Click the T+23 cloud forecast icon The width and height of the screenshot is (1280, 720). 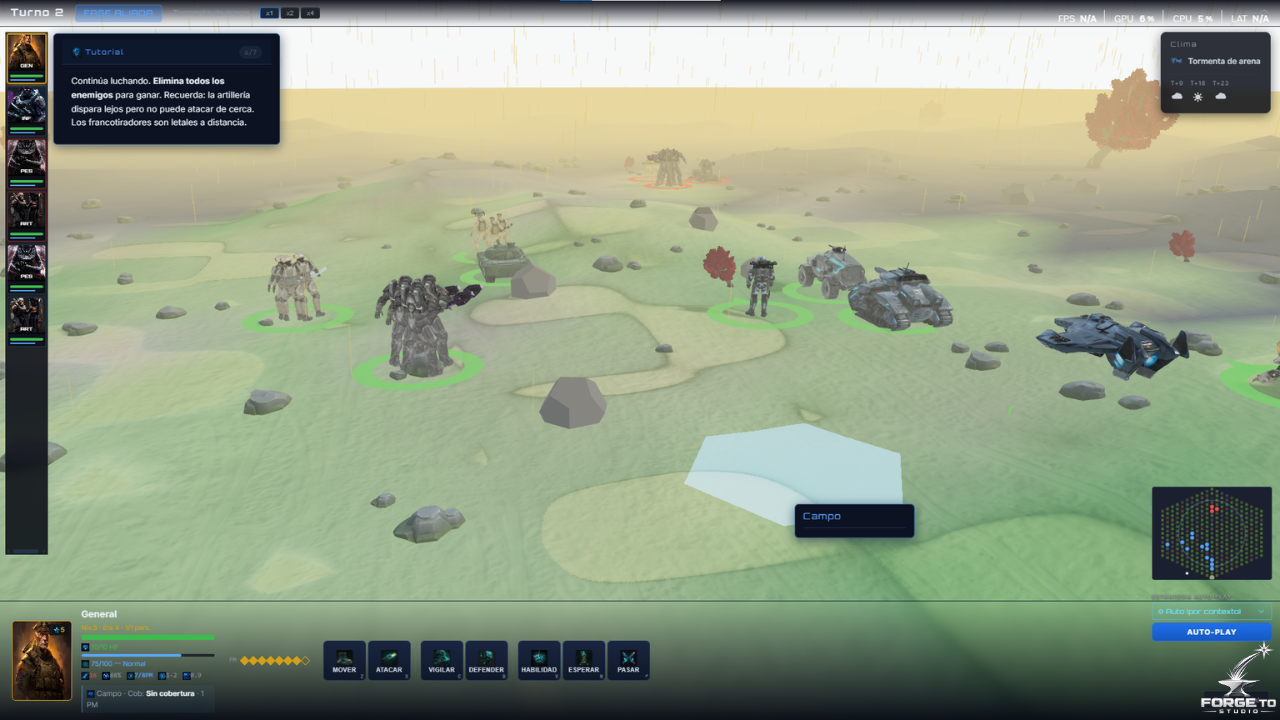[1220, 96]
